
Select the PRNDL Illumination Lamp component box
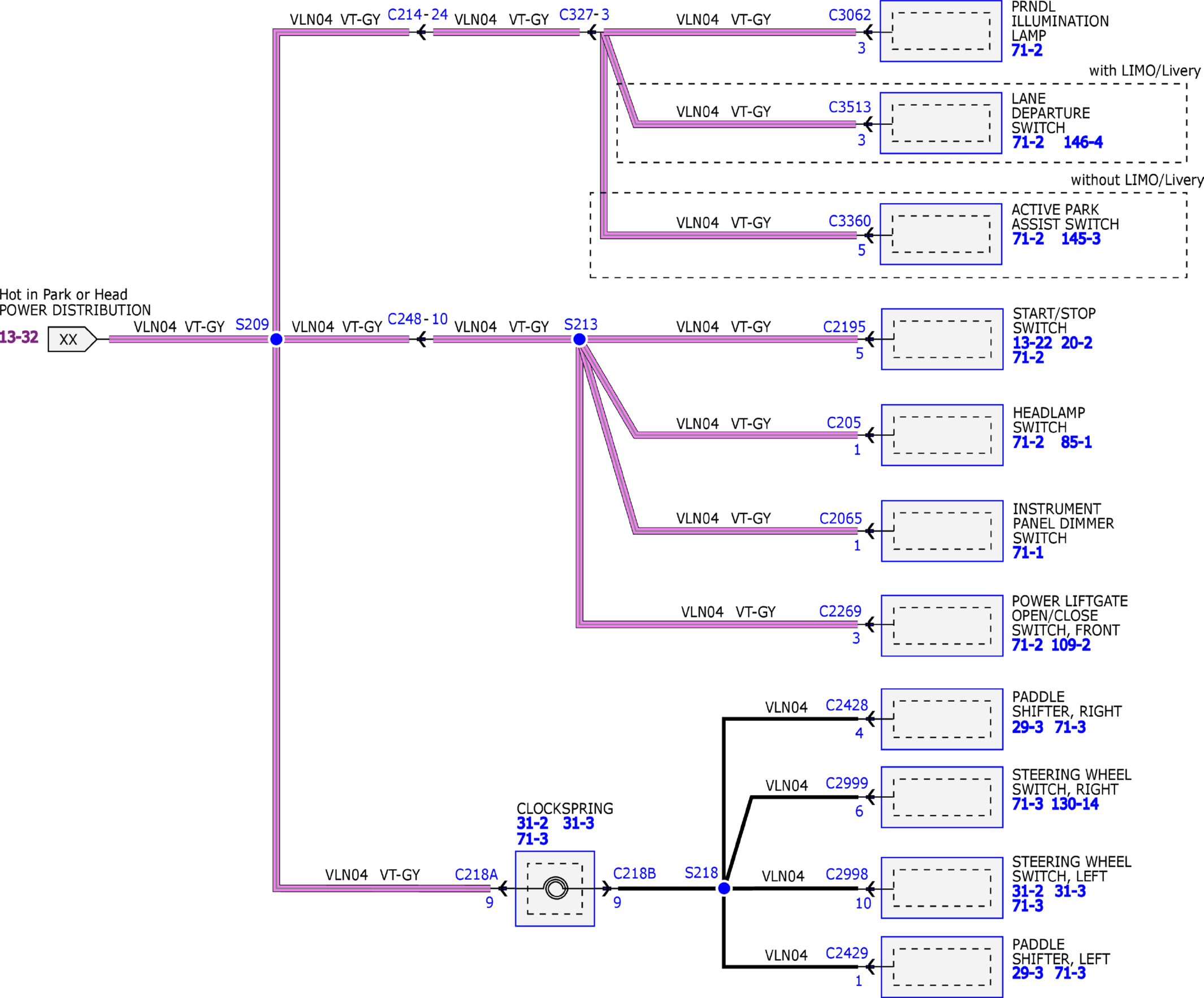click(941, 31)
